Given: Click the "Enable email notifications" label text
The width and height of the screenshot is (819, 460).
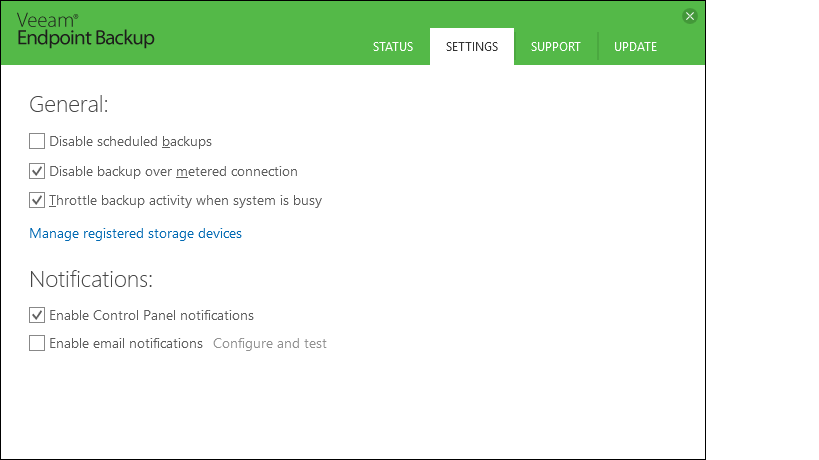Looking at the screenshot, I should (x=126, y=344).
